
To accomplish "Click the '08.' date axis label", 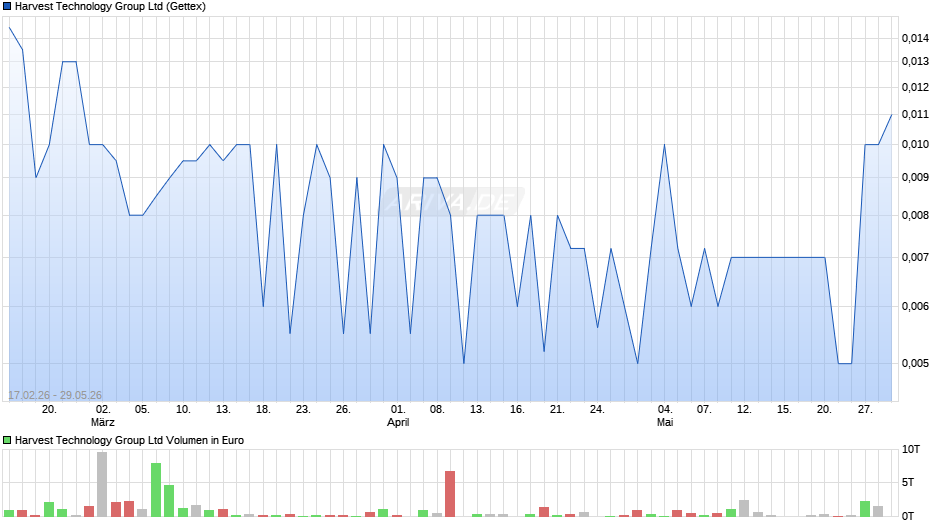I will (x=437, y=410).
